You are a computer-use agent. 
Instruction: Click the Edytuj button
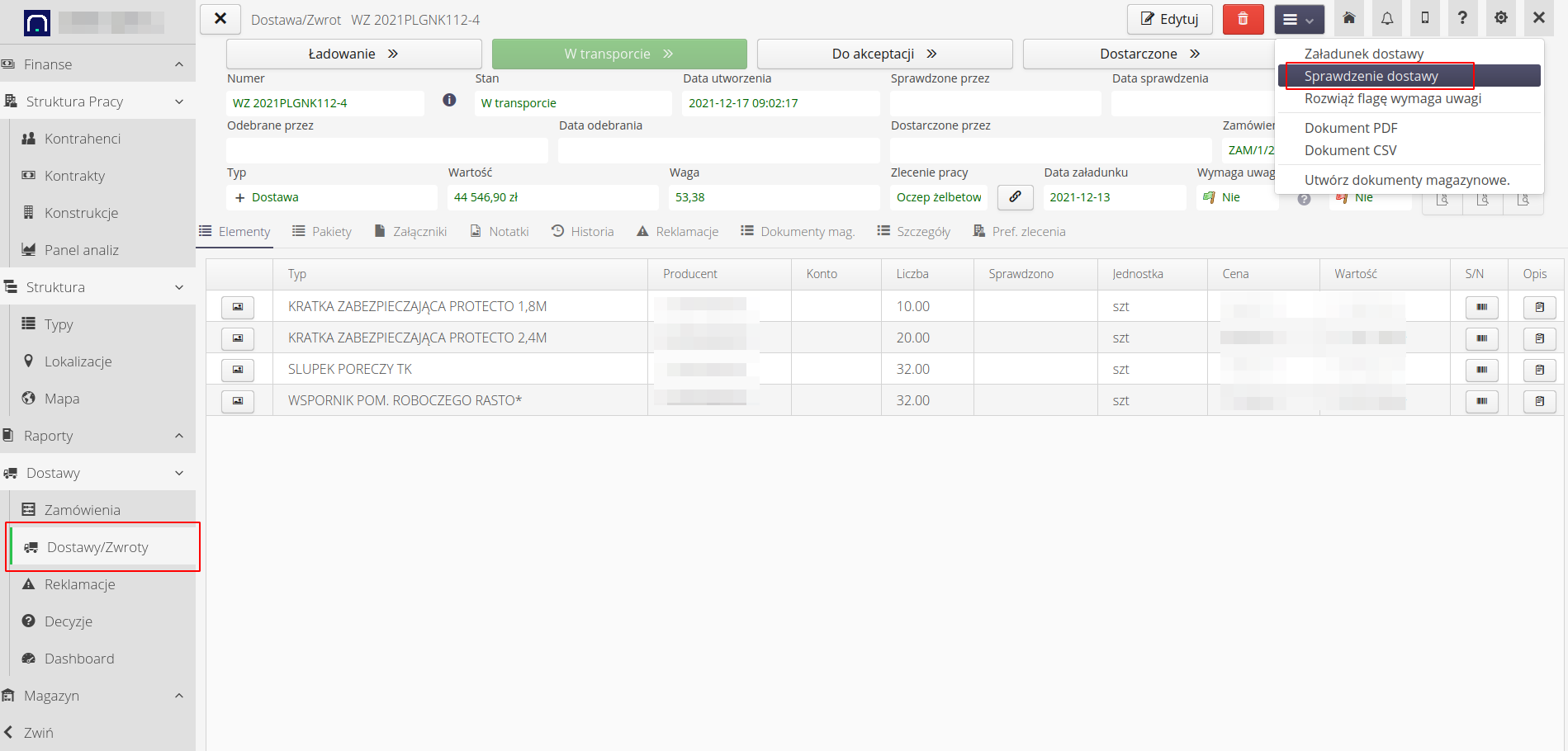pos(1169,19)
